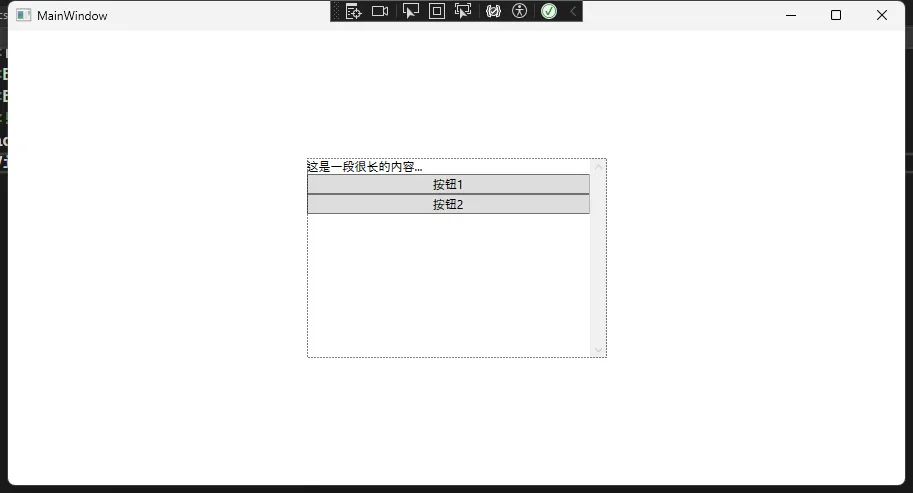Click the MainWindow app icon in title bar

coord(23,15)
